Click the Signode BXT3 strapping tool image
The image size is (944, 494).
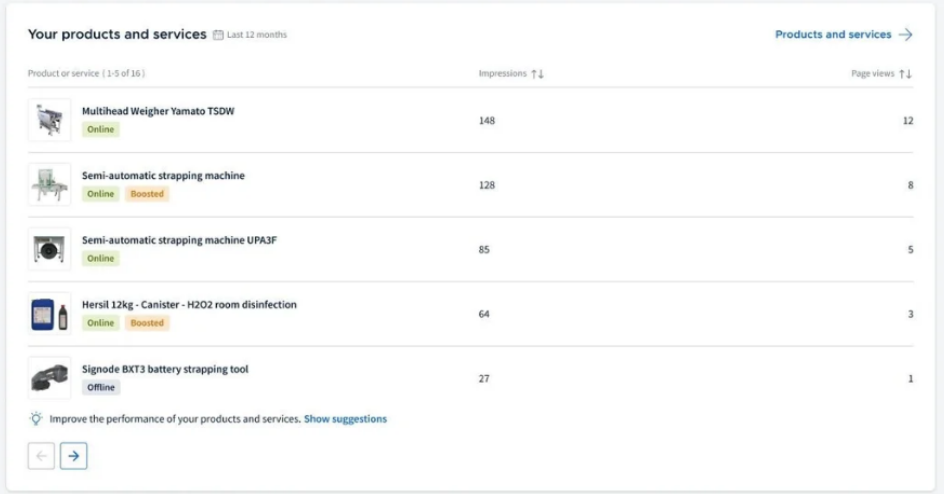(x=49, y=378)
